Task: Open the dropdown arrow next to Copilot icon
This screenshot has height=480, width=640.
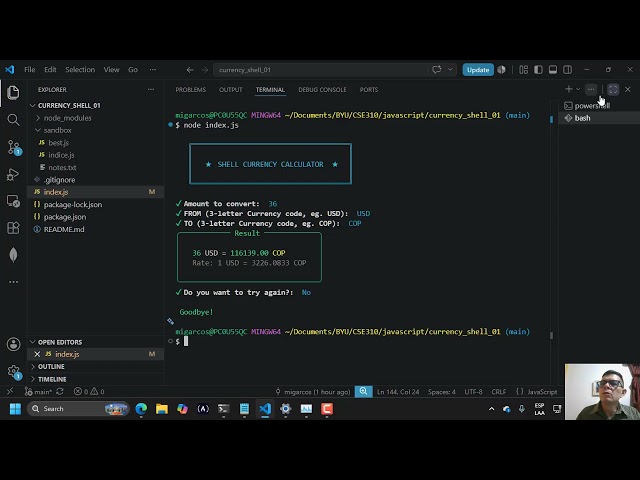Action: point(450,69)
